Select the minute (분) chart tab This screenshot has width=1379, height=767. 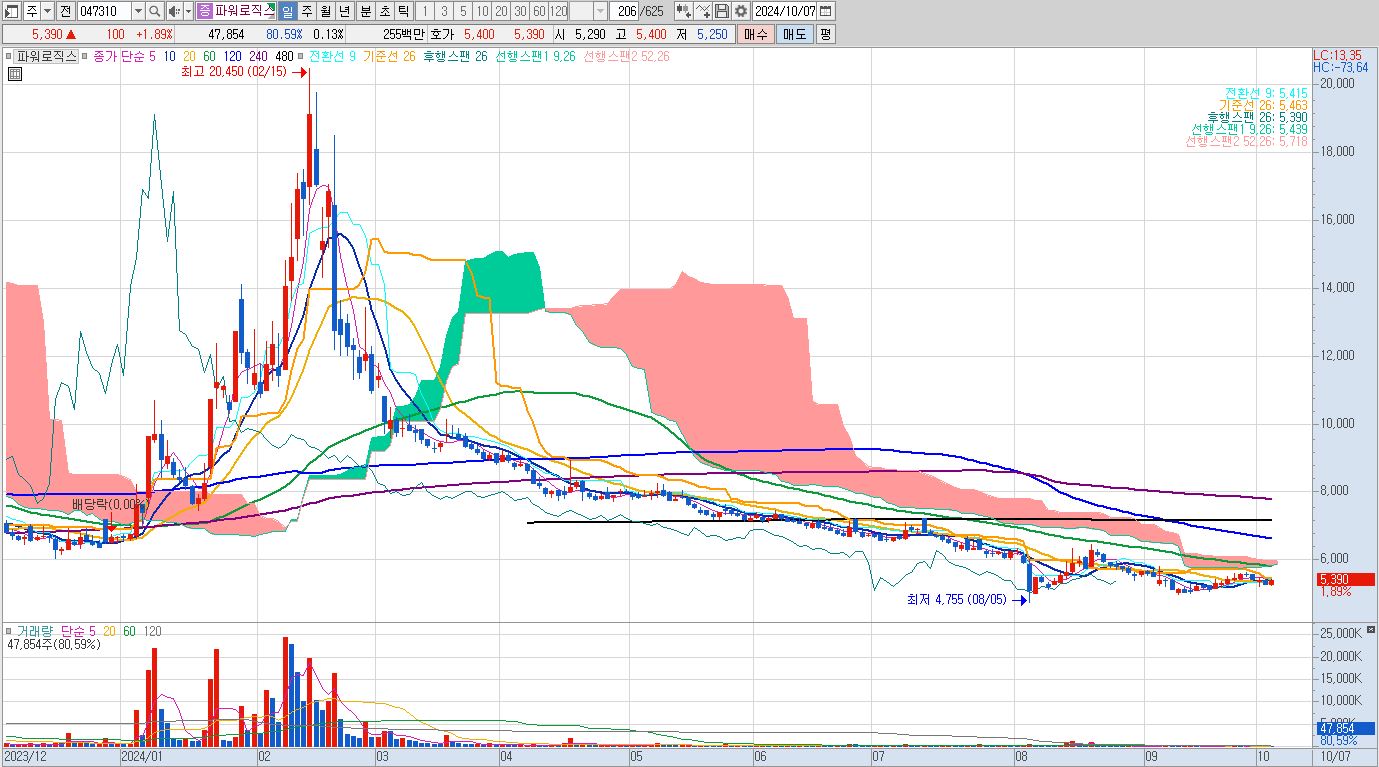pyautogui.click(x=364, y=11)
